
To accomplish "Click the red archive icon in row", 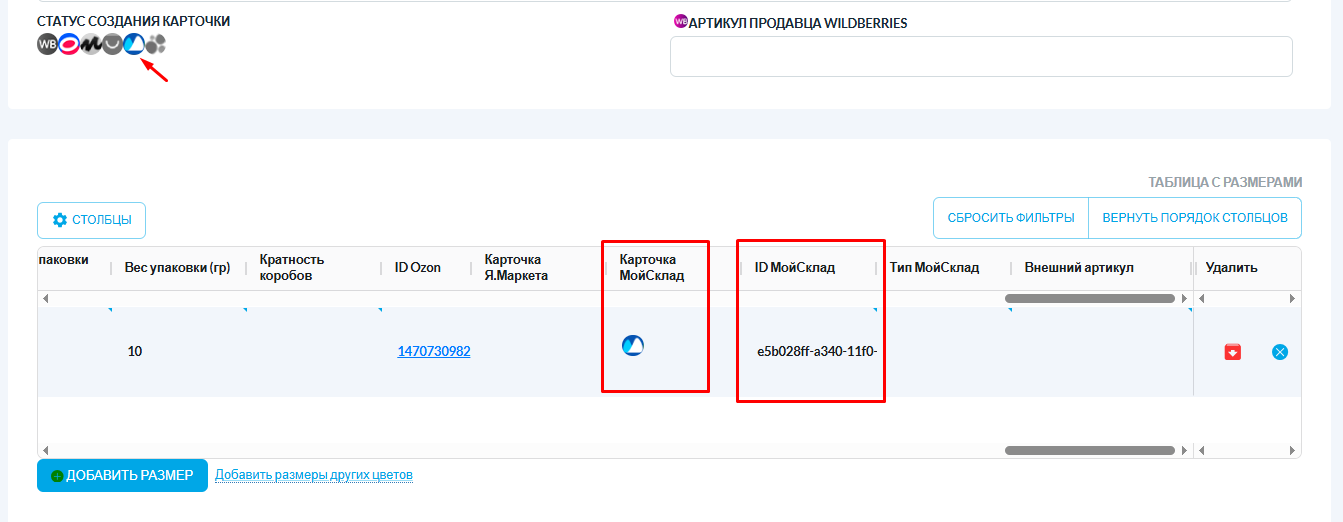I will [x=1233, y=351].
